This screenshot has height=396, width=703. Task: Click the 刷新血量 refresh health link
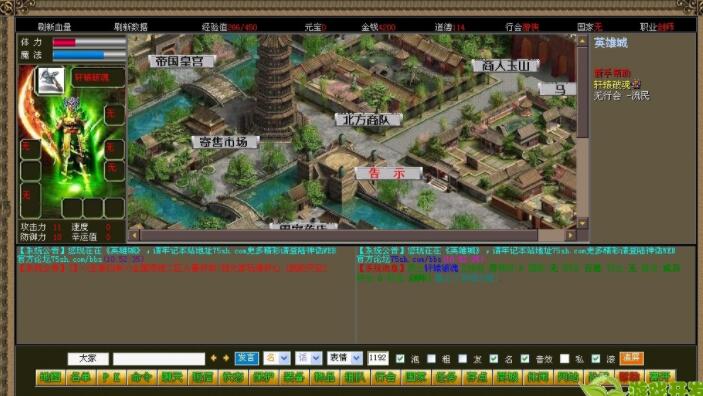tap(54, 27)
